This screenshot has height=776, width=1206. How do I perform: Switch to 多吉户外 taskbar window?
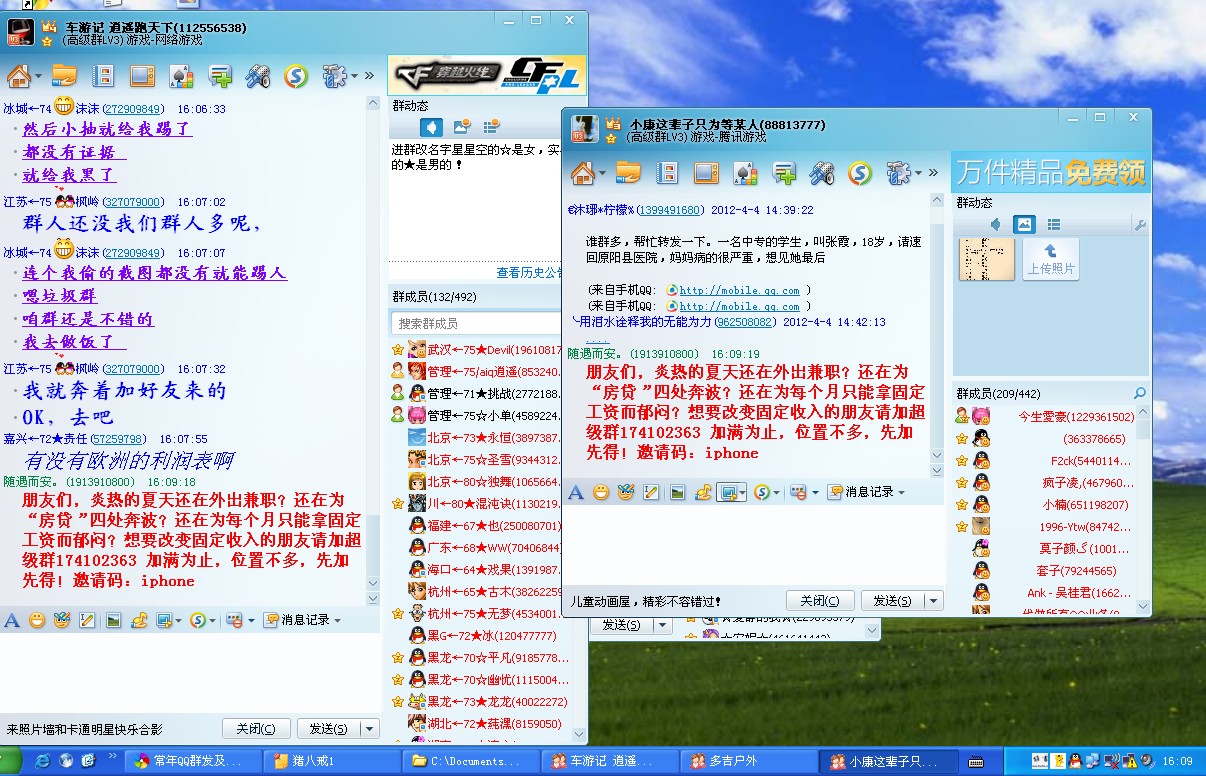pyautogui.click(x=748, y=762)
